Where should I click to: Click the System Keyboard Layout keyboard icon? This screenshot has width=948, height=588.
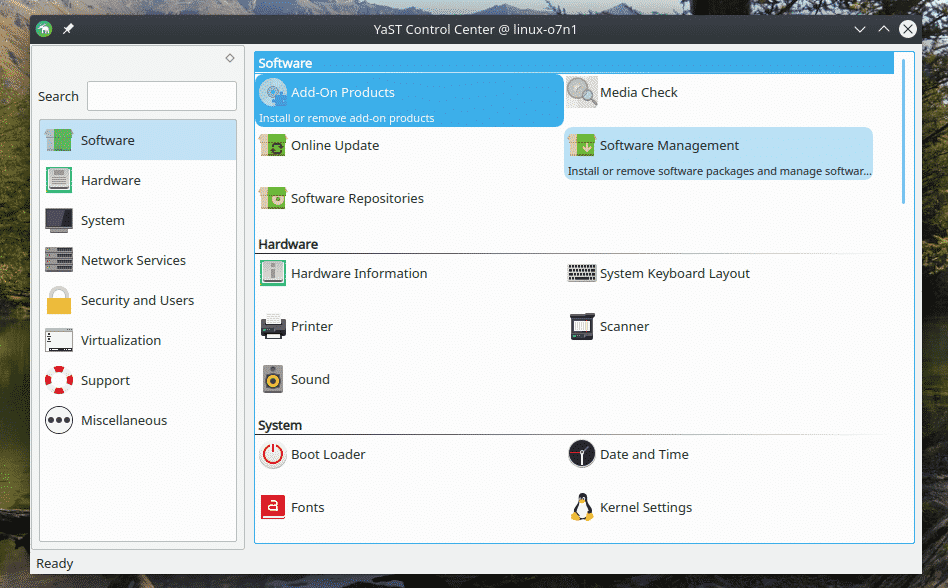click(582, 273)
